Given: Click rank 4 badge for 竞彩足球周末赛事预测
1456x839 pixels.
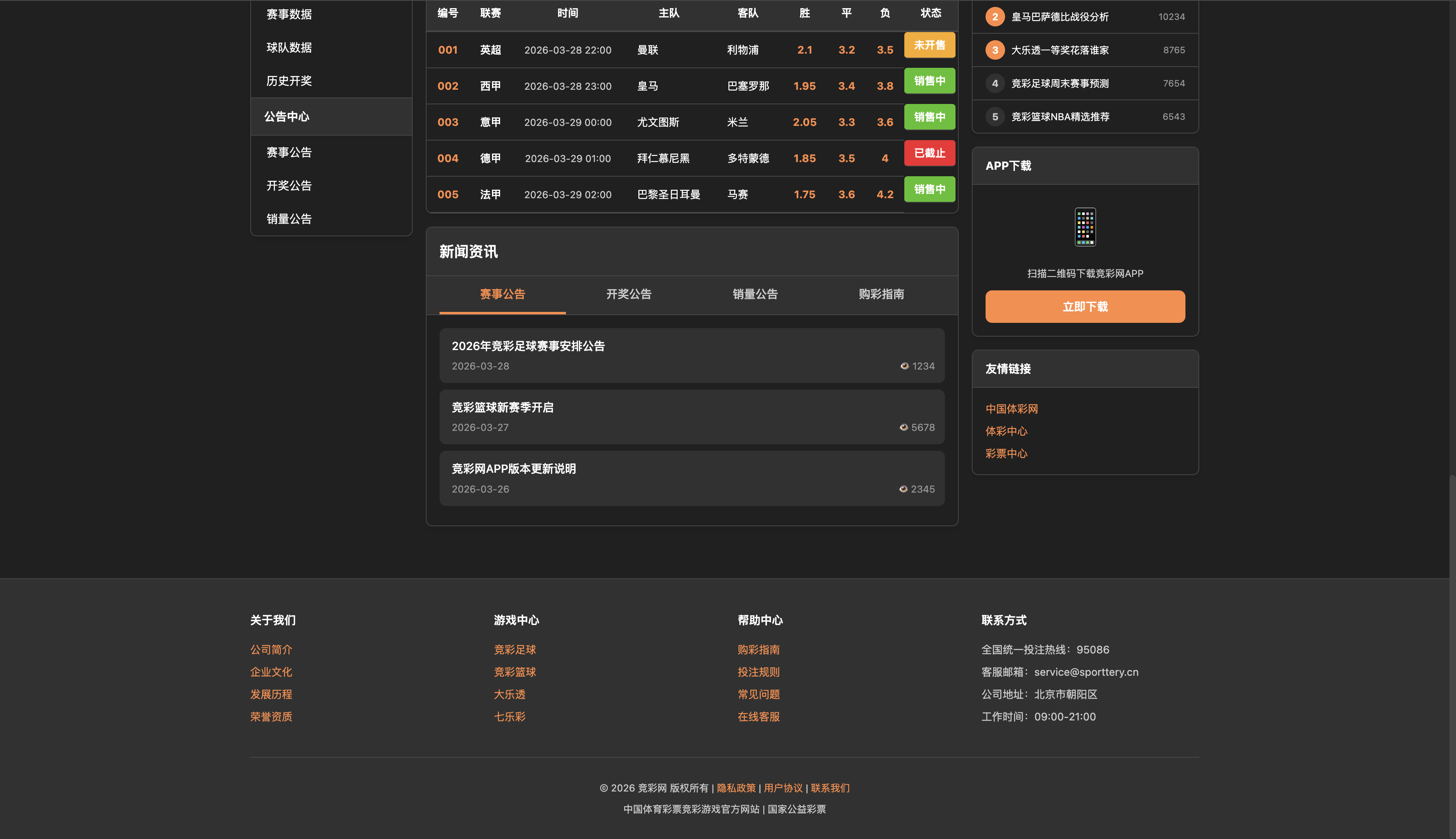Looking at the screenshot, I should pos(994,84).
